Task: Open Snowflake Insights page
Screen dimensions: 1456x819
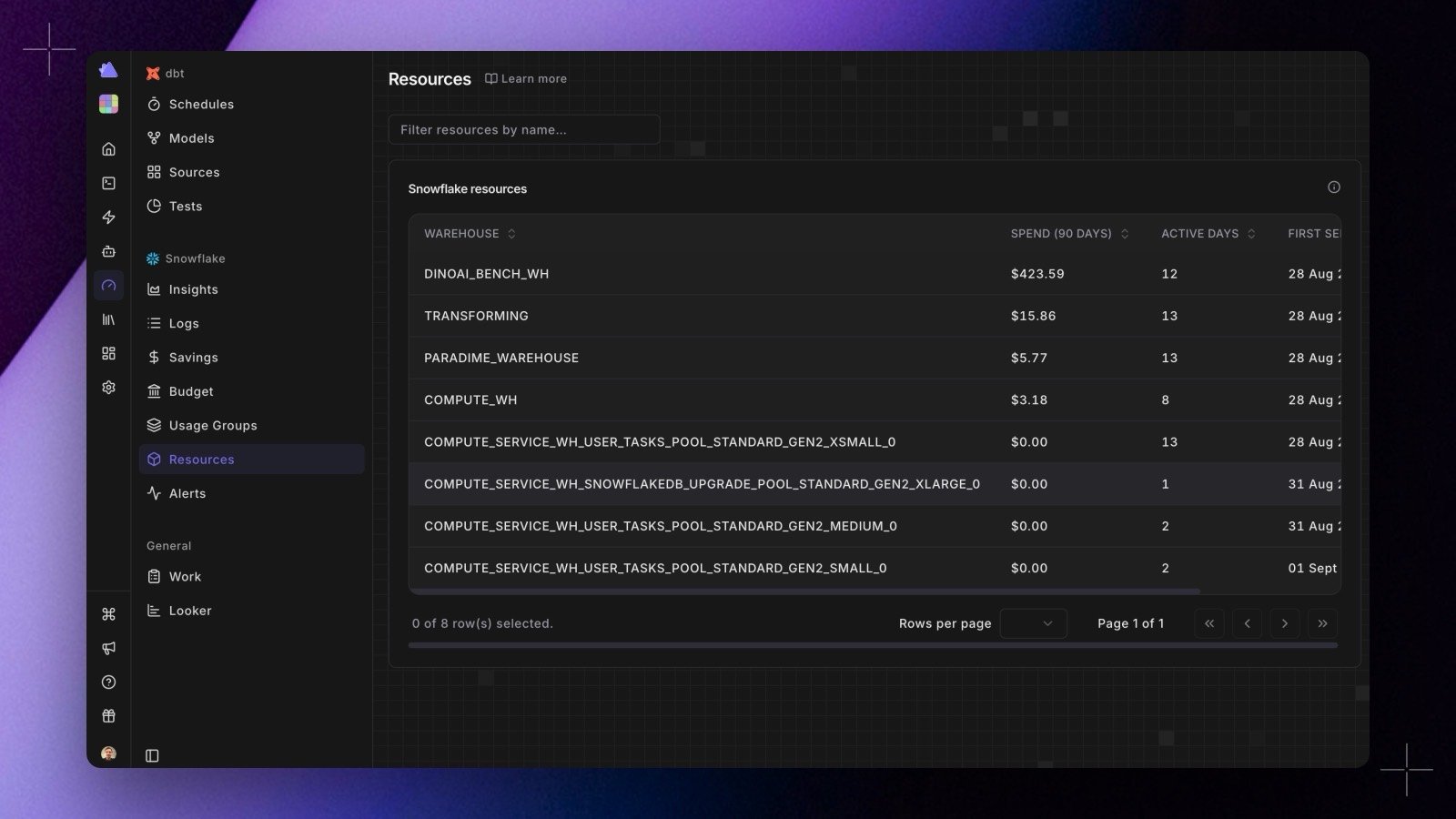Action: 252,289
